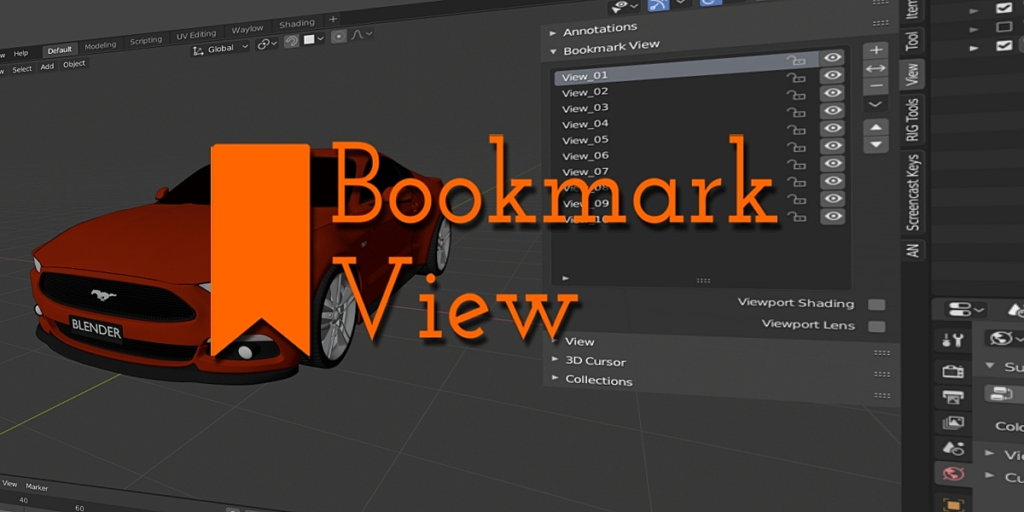
Task: Expand the 3D Cursor panel
Action: pyautogui.click(x=596, y=361)
